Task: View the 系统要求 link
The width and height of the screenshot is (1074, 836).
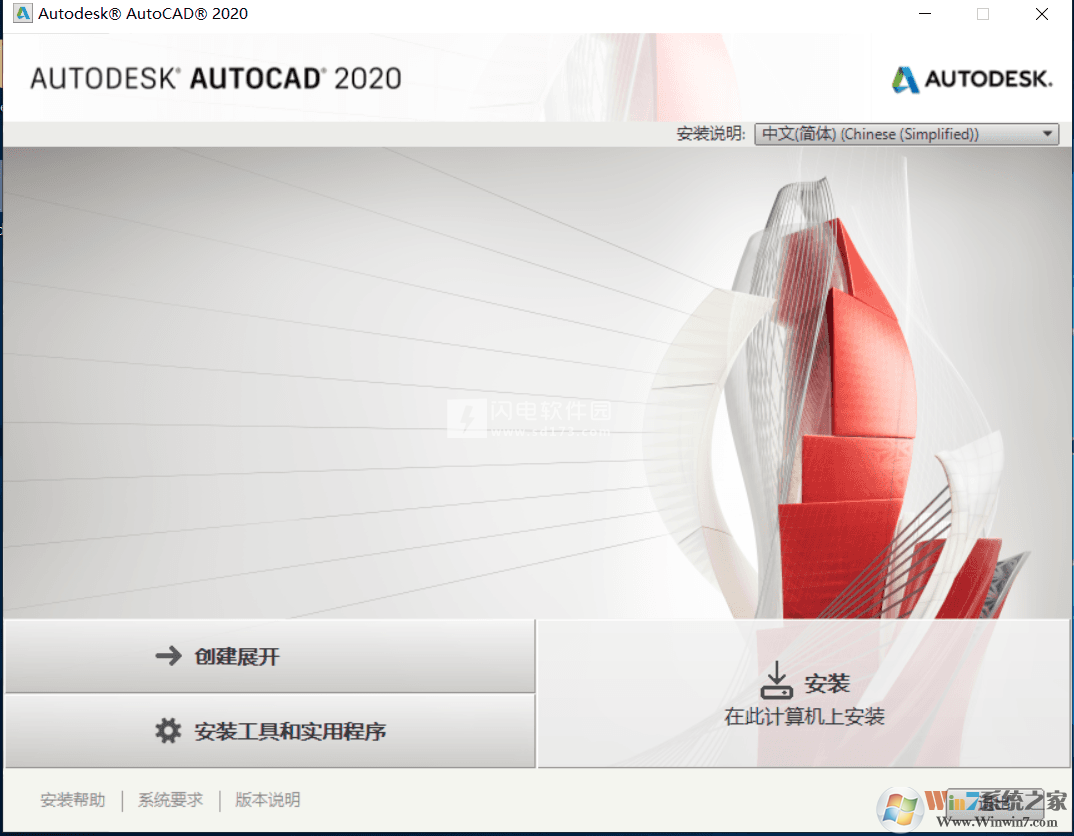Action: (x=170, y=799)
